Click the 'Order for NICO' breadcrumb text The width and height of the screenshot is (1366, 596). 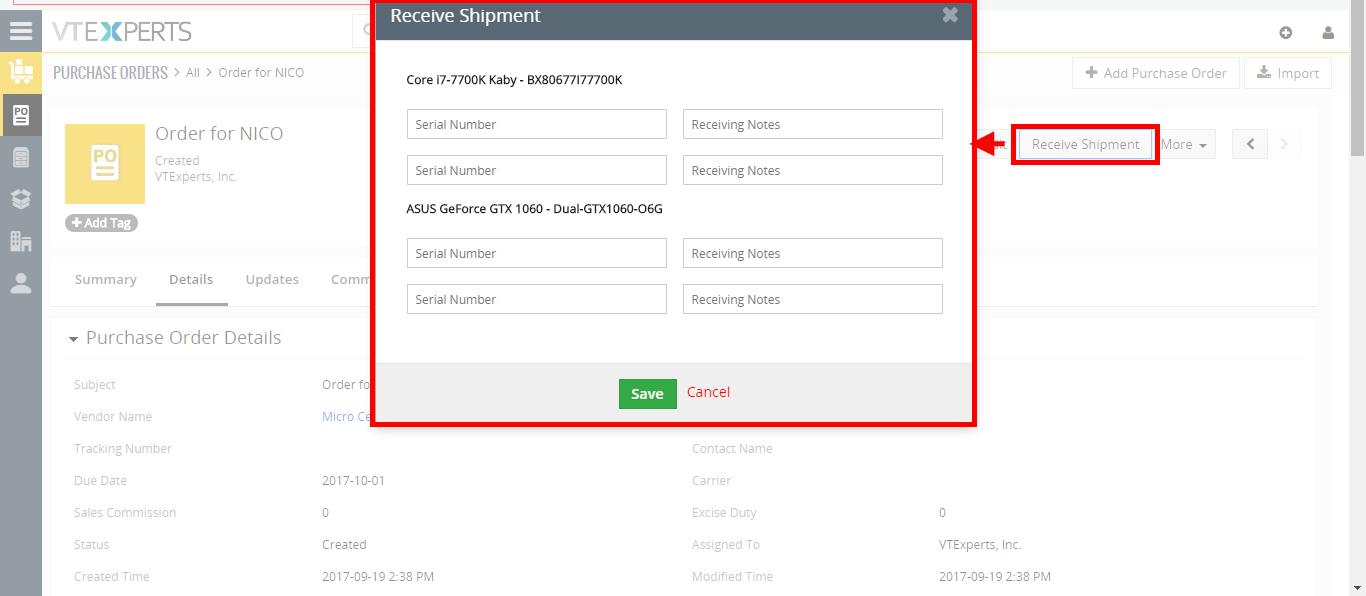point(261,73)
